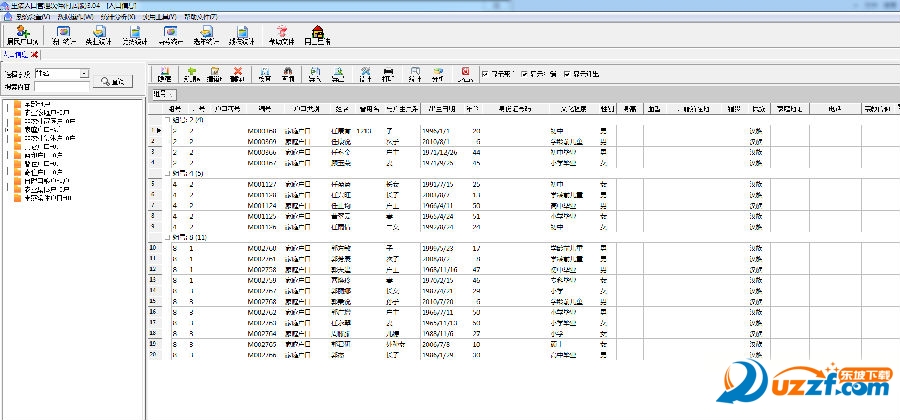Close the tab using its red X

coord(35,55)
